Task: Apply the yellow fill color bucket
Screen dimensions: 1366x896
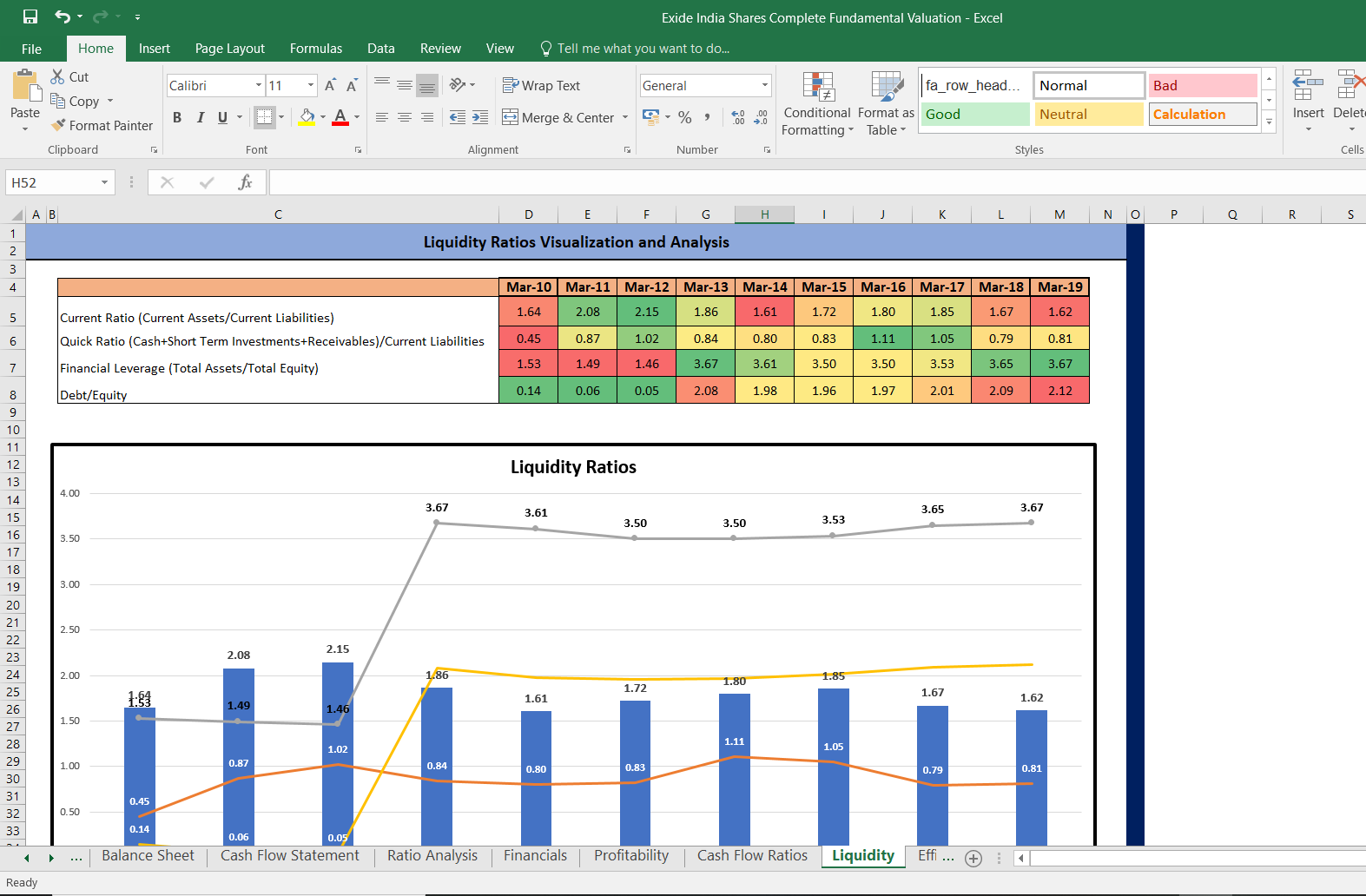Action: click(307, 117)
